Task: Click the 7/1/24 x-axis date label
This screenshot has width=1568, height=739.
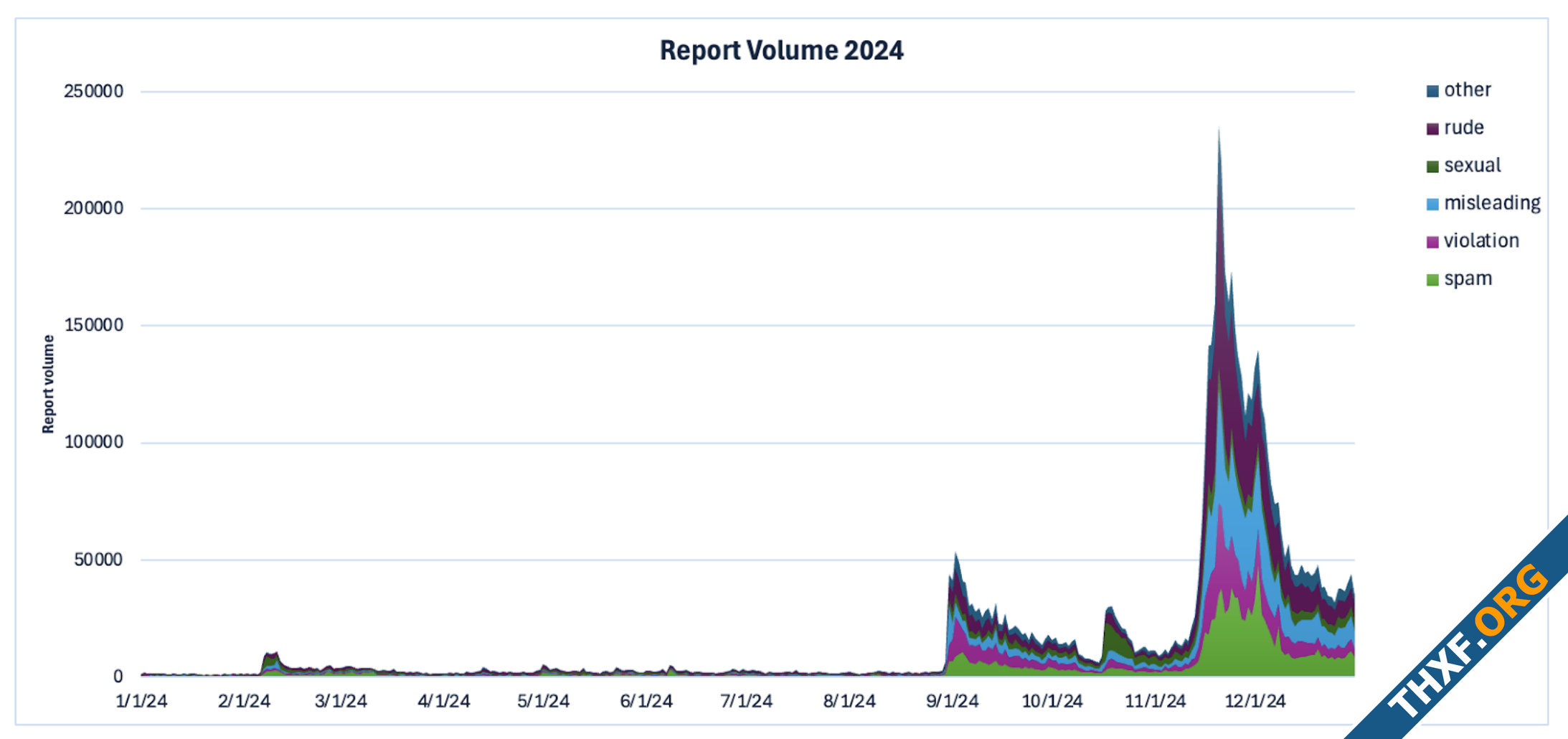Action: click(x=746, y=701)
